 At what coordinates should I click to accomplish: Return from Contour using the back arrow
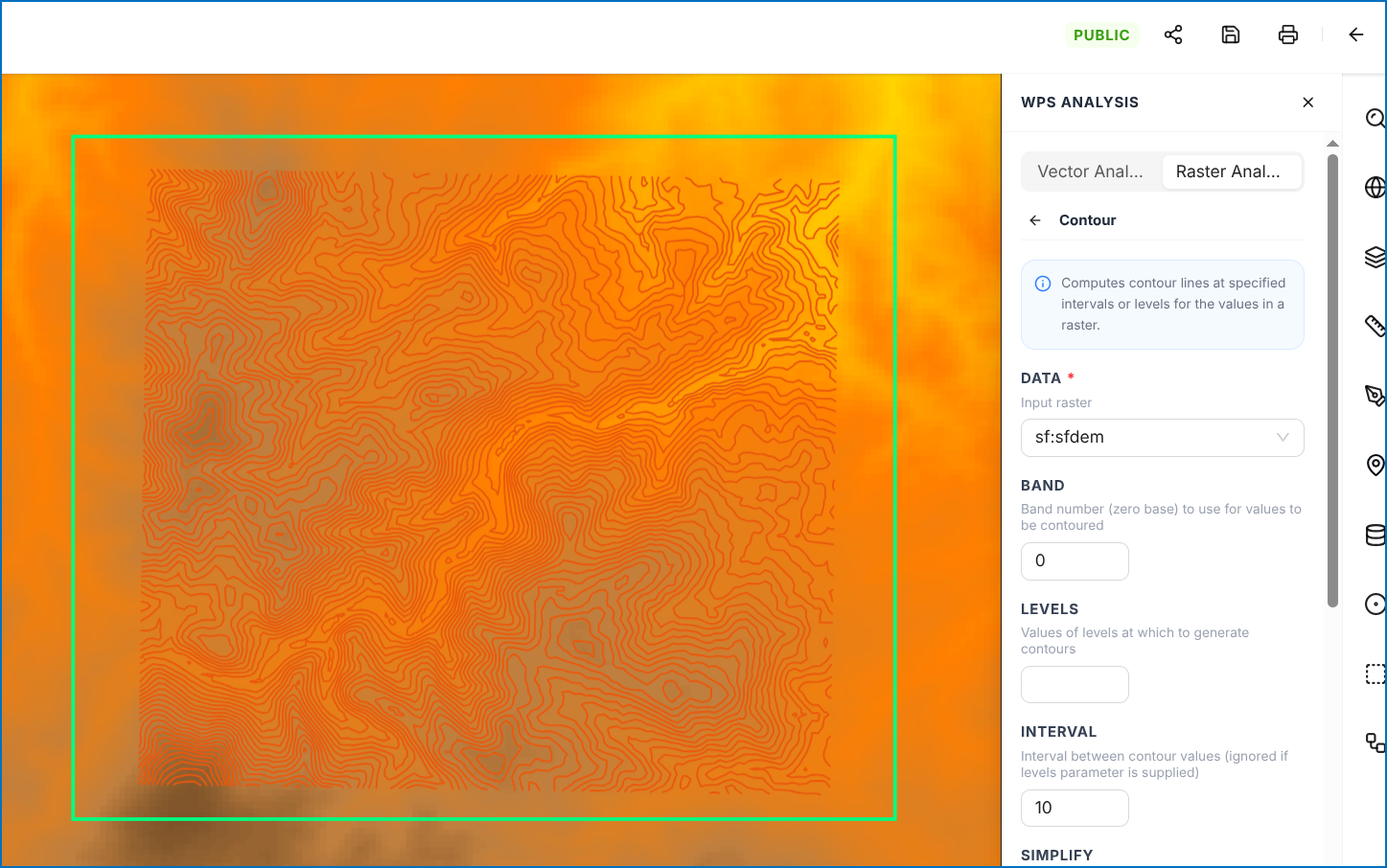tap(1035, 220)
